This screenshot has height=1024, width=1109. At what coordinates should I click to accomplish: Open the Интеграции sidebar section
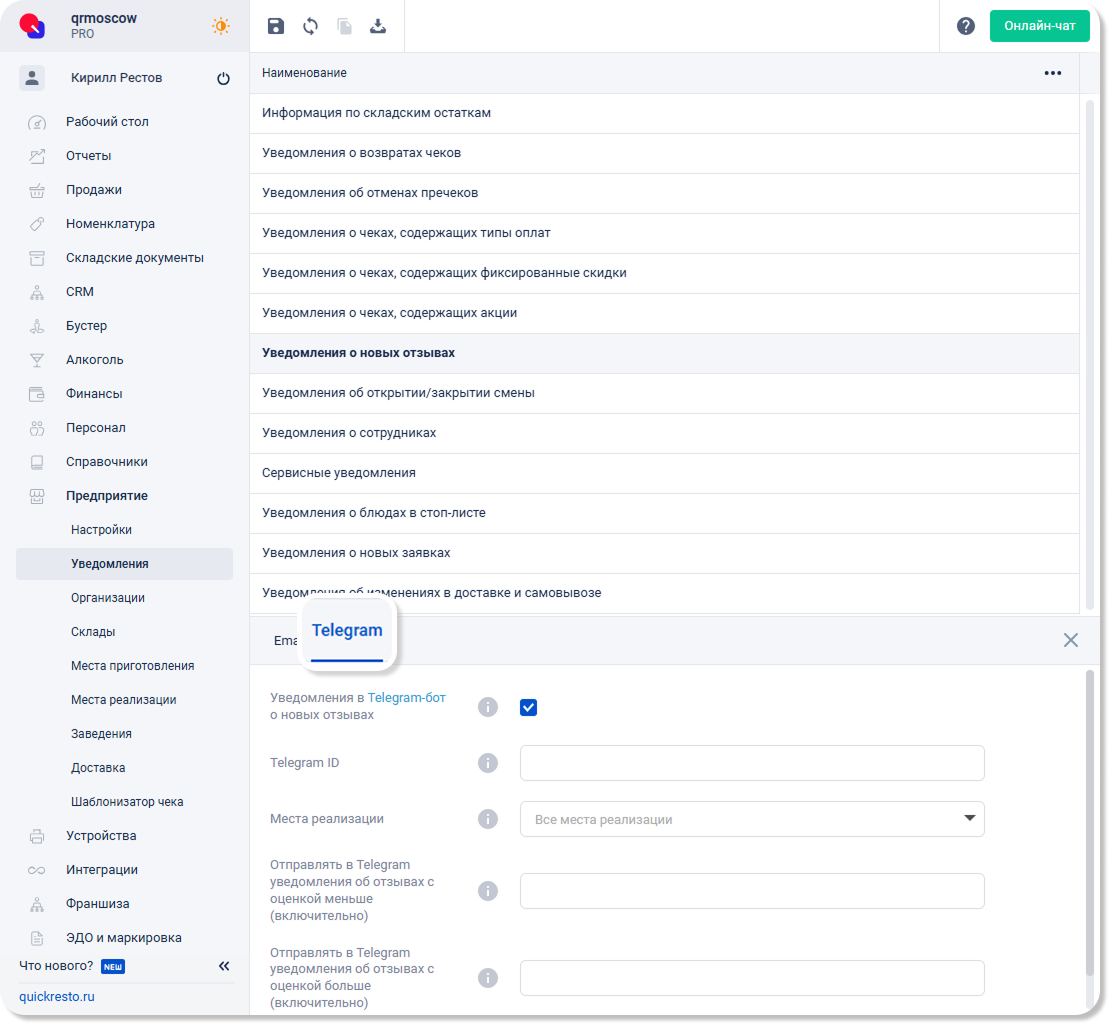point(102,870)
